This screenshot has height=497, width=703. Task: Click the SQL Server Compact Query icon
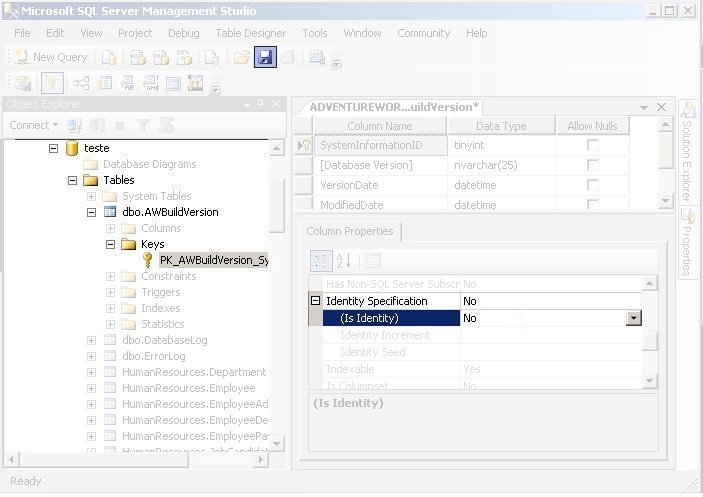[x=212, y=57]
